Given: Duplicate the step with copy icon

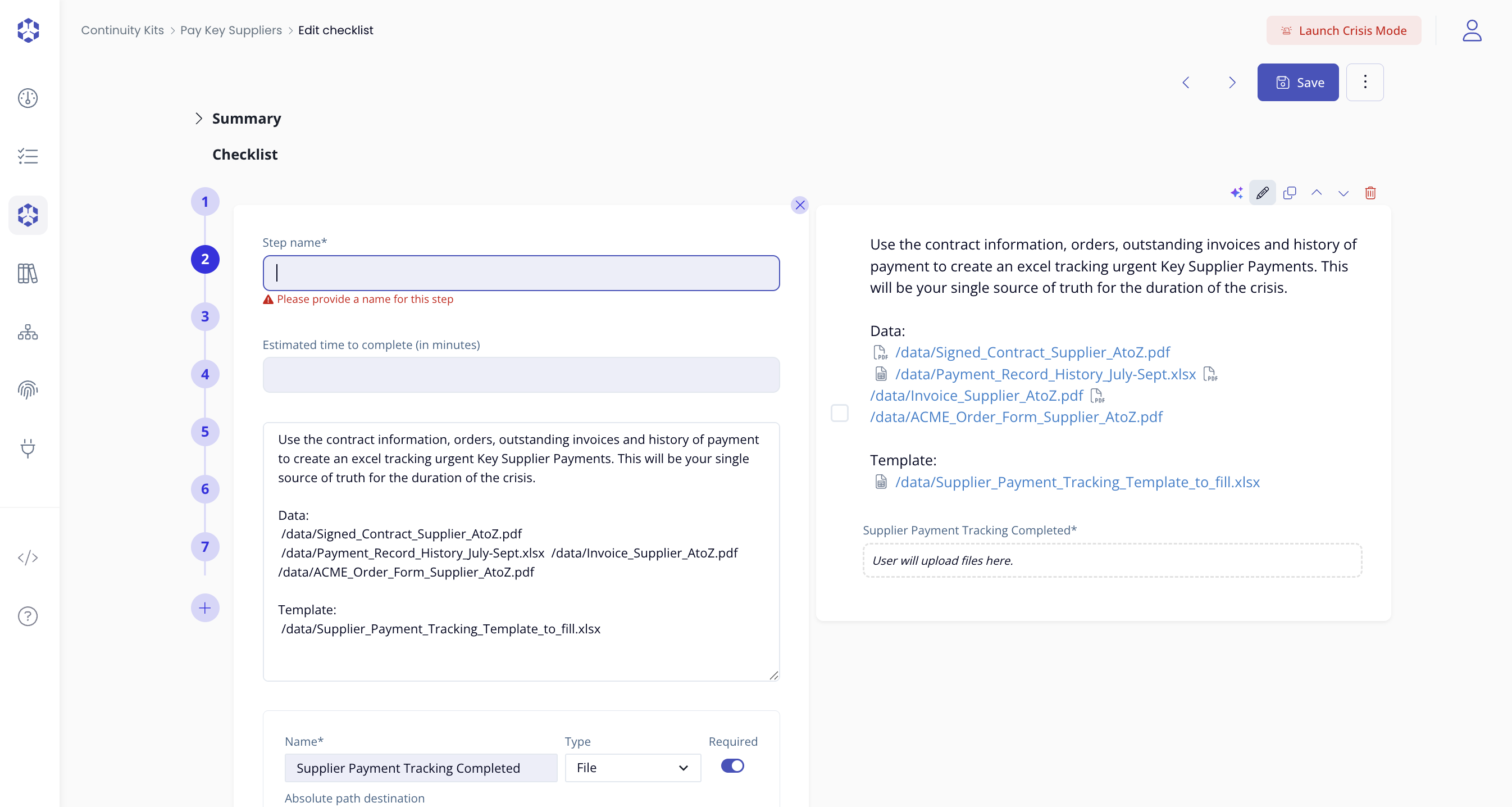Looking at the screenshot, I should coord(1289,193).
